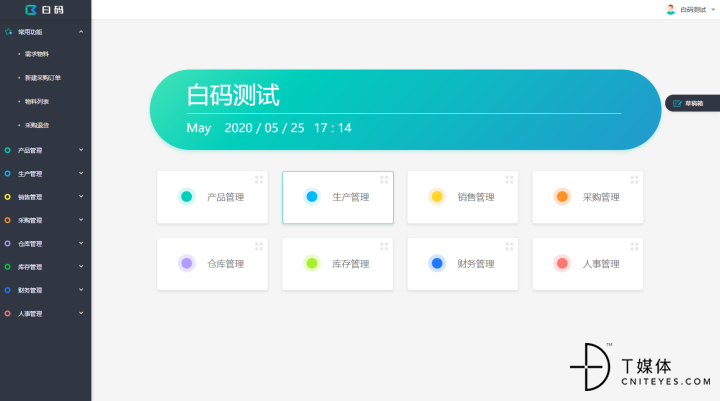Click the 白码 logo in the sidebar header

coord(45,10)
